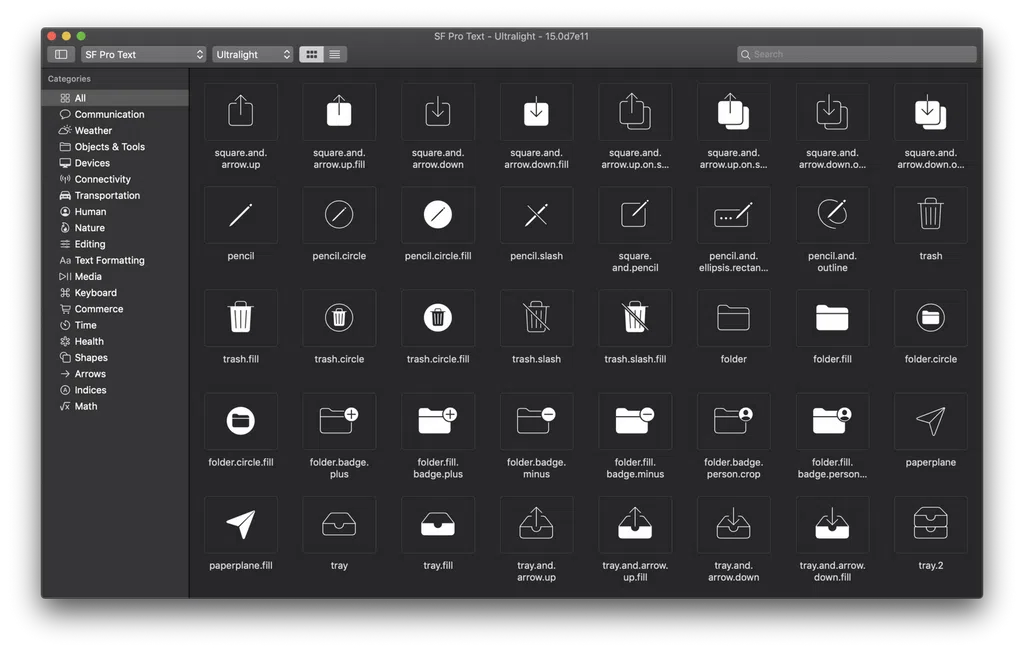Pick the square.and.arrow.down symbol

coord(438,112)
